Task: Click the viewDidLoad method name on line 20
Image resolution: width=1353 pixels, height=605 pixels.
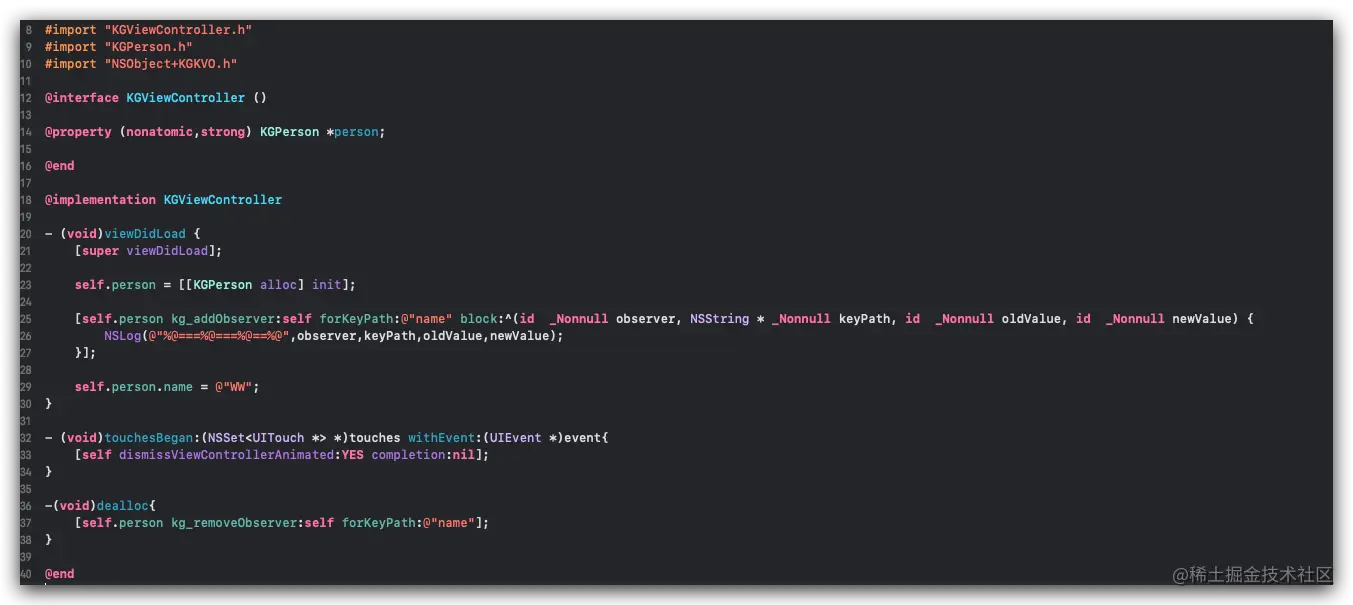Action: (x=145, y=234)
